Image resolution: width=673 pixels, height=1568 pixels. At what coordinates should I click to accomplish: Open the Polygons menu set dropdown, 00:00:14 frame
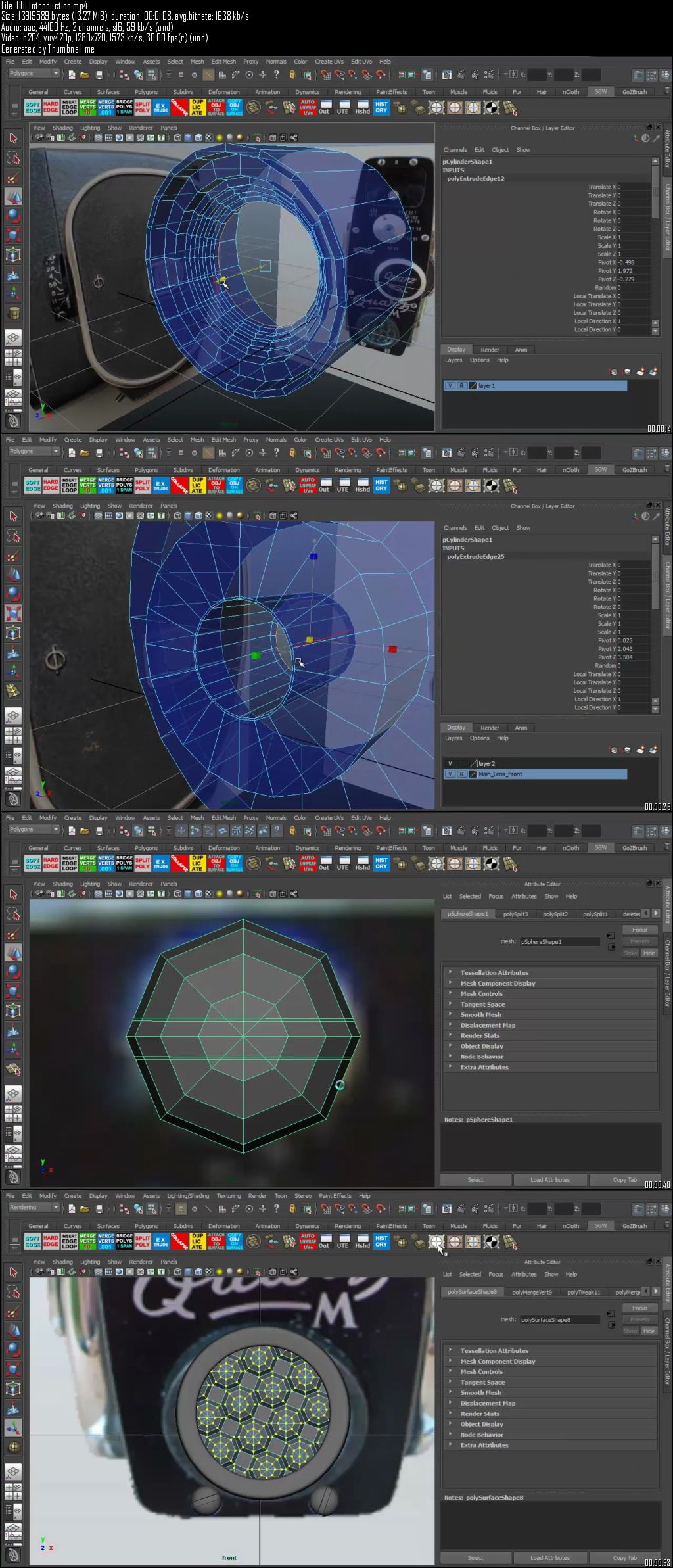(34, 74)
